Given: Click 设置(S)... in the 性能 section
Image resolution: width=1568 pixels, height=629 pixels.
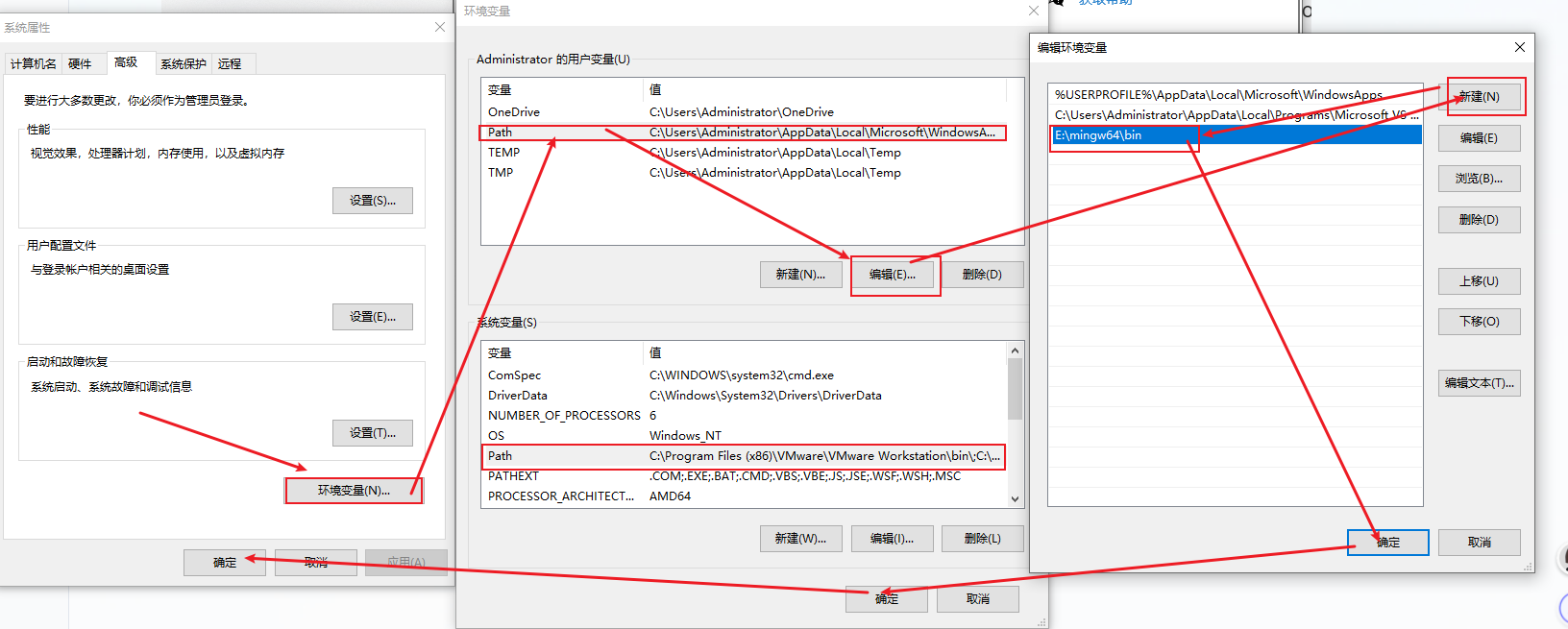Looking at the screenshot, I should 373,201.
